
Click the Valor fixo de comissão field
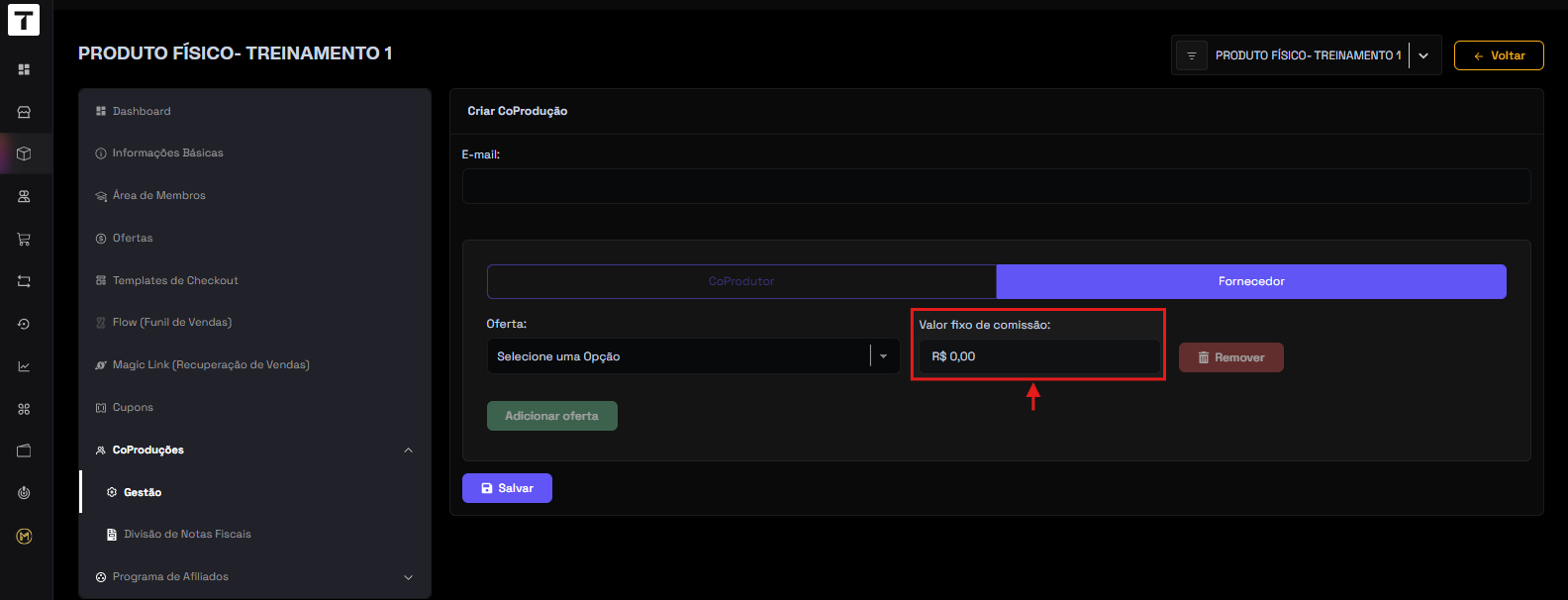click(1038, 356)
